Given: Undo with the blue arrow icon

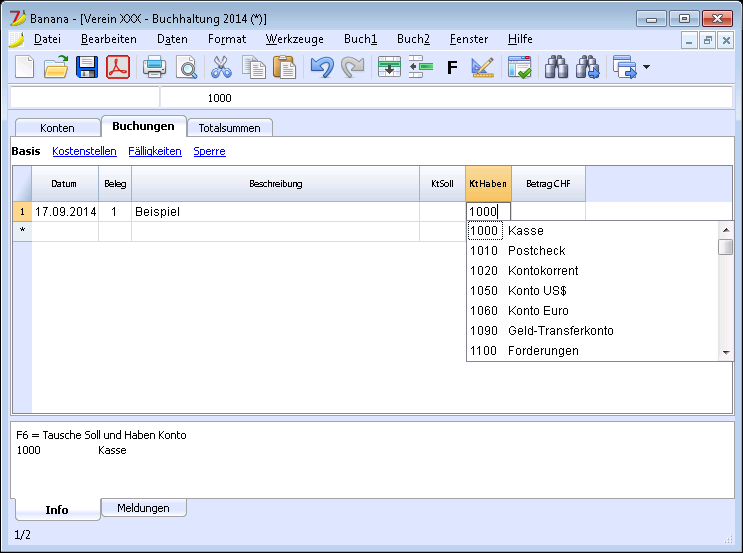Looking at the screenshot, I should pos(322,67).
